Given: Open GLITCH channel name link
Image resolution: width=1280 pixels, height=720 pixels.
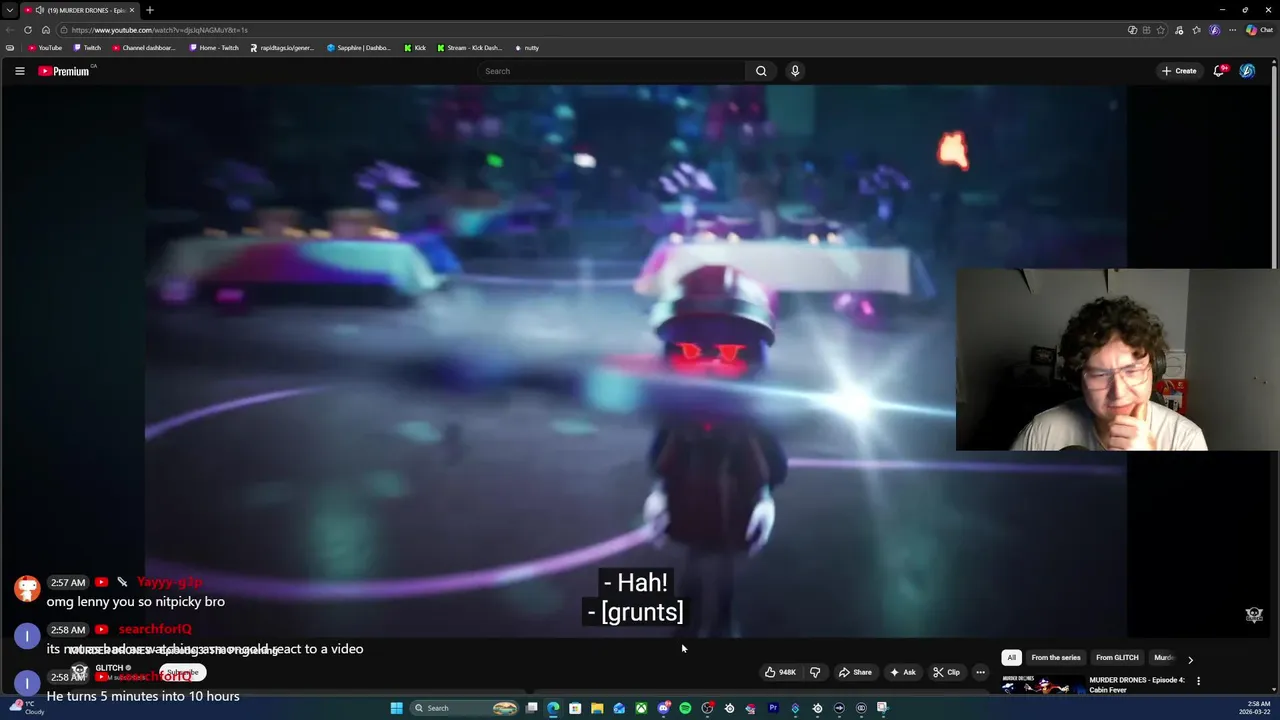Looking at the screenshot, I should click(109, 668).
